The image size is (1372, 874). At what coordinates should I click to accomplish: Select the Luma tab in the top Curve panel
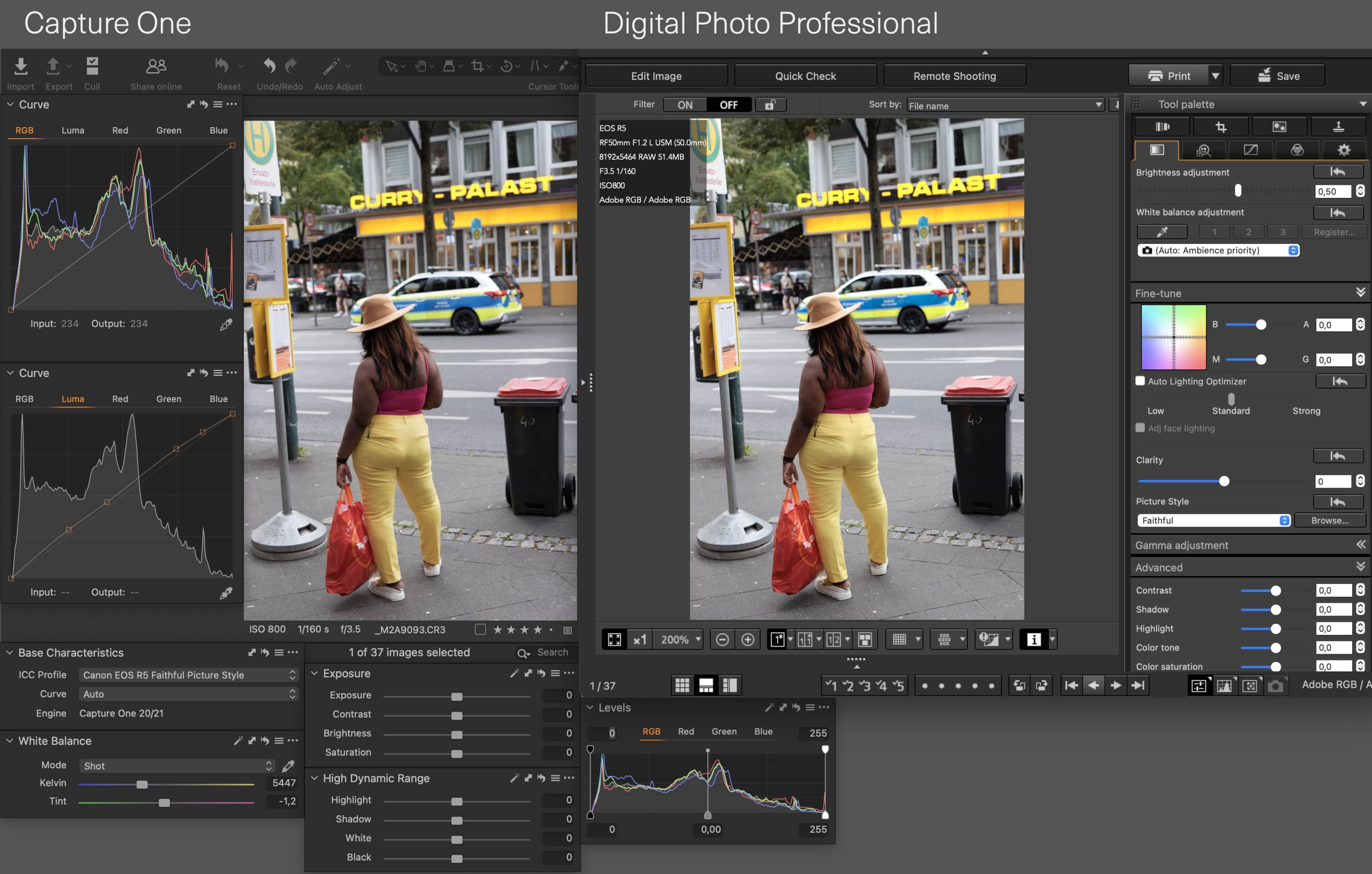(72, 130)
